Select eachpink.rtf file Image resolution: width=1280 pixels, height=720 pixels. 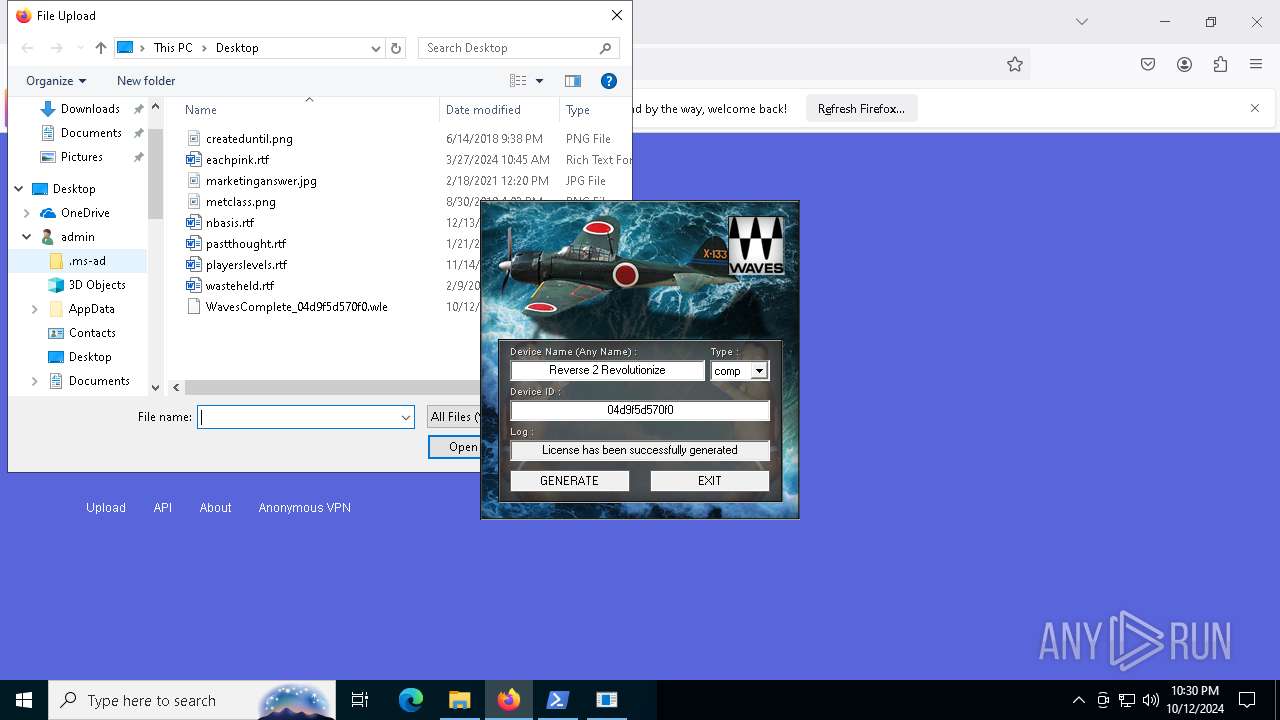click(237, 160)
